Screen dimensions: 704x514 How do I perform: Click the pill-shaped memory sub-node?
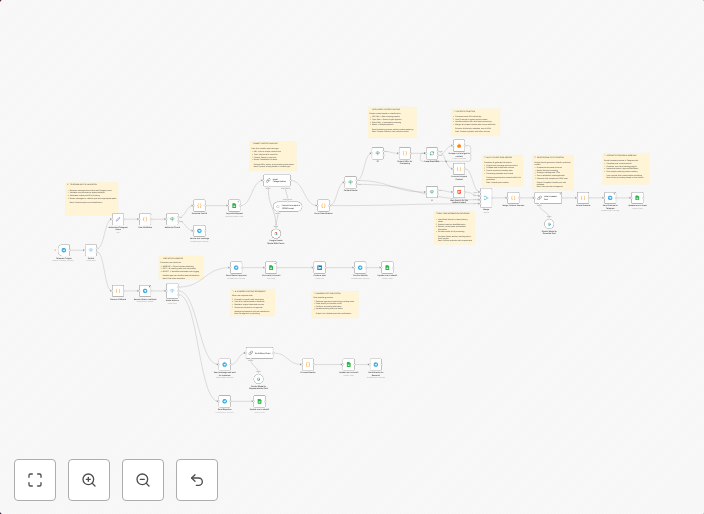point(287,206)
